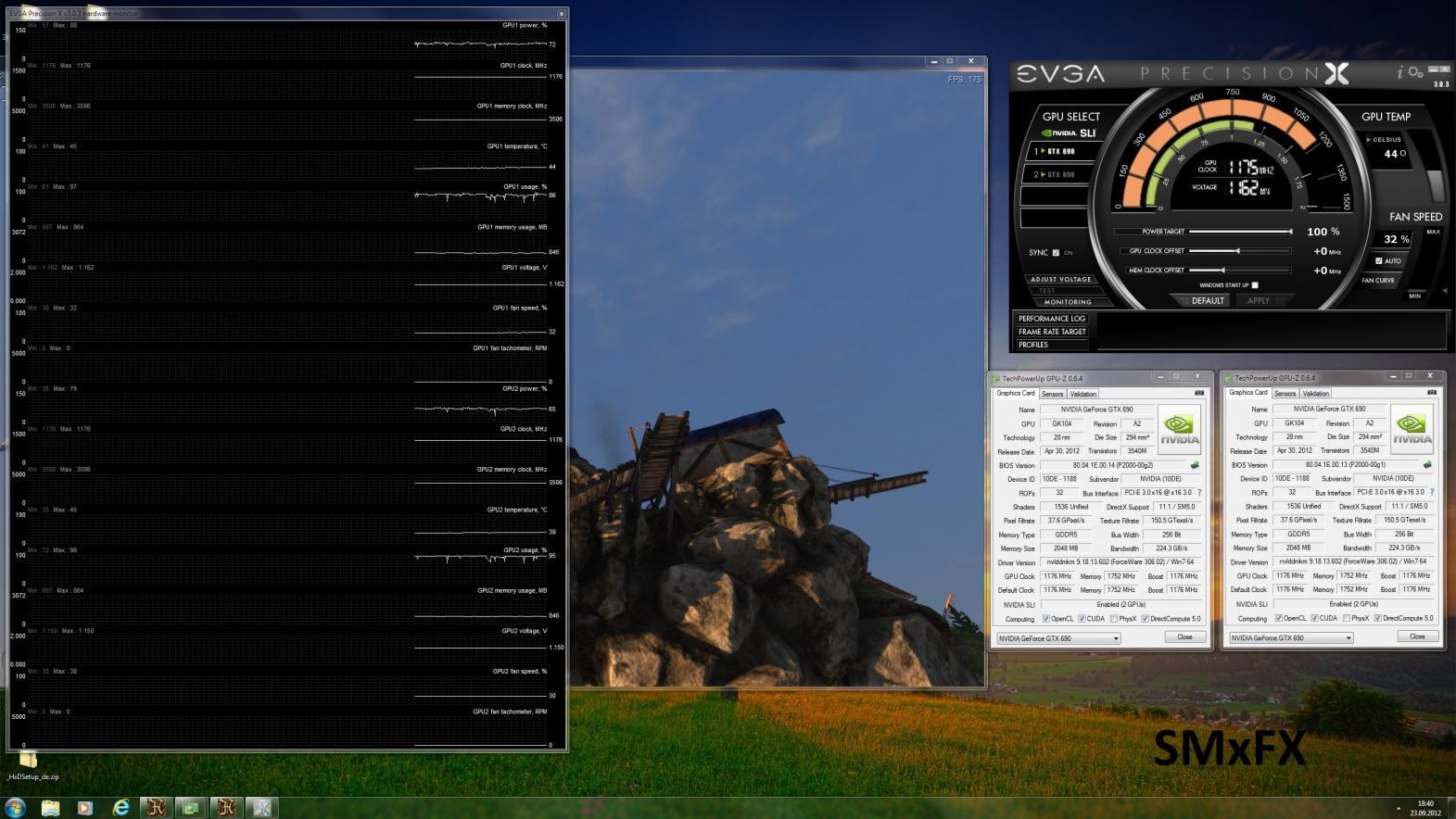Switch to first Heaven taskbar button
This screenshot has height=819, width=1456.
(x=156, y=808)
